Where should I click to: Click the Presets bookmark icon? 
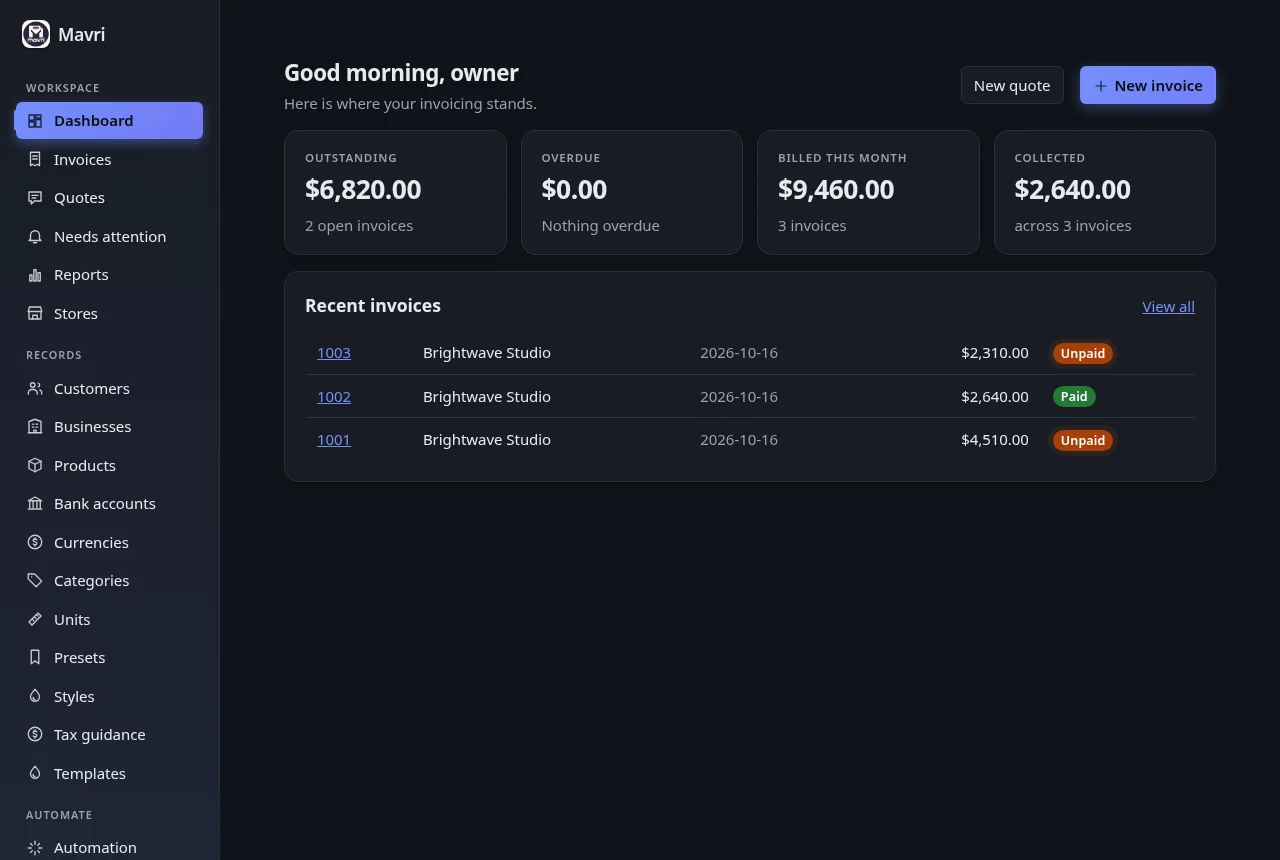[x=35, y=658]
